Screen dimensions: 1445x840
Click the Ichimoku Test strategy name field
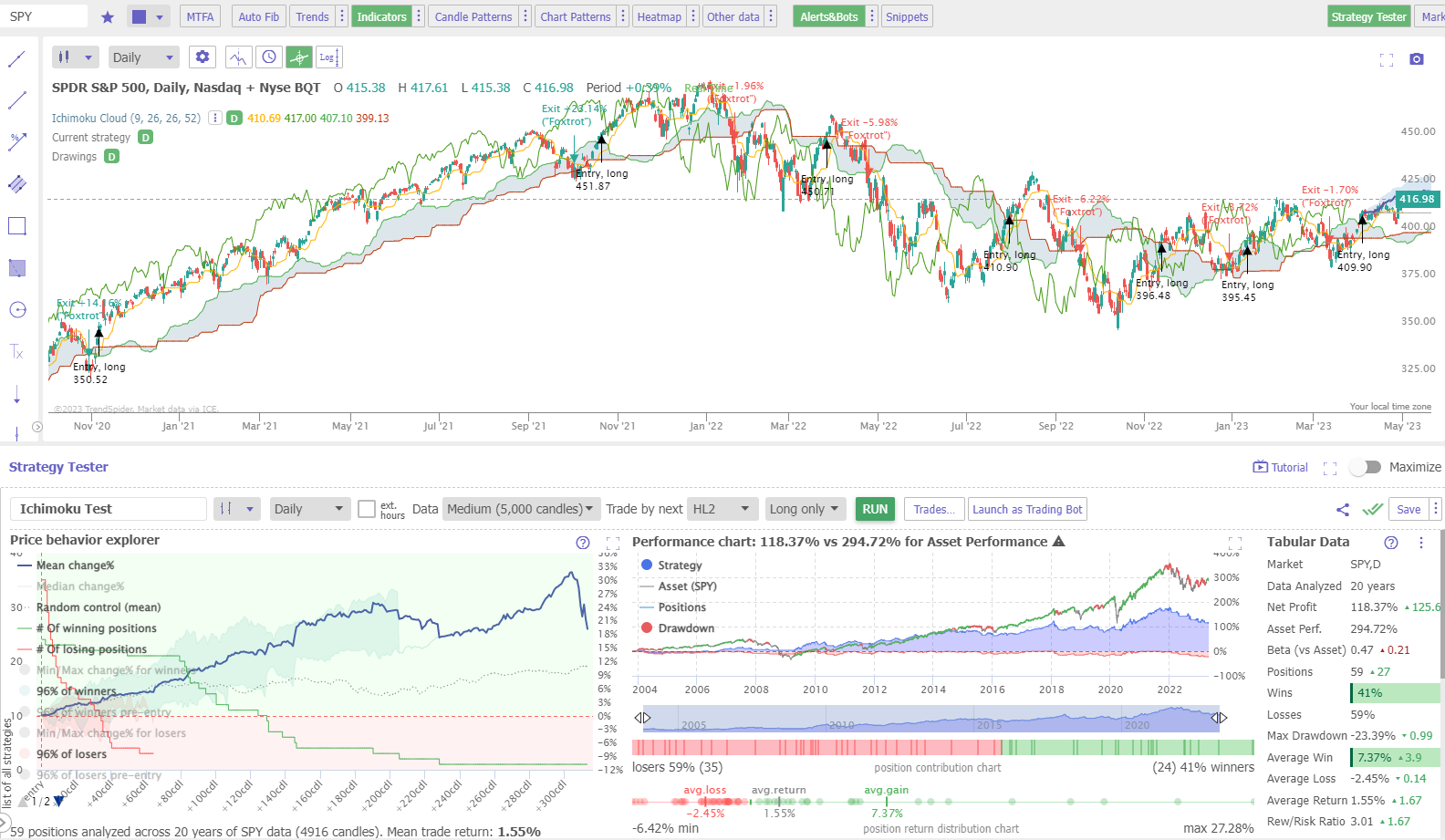coord(108,509)
